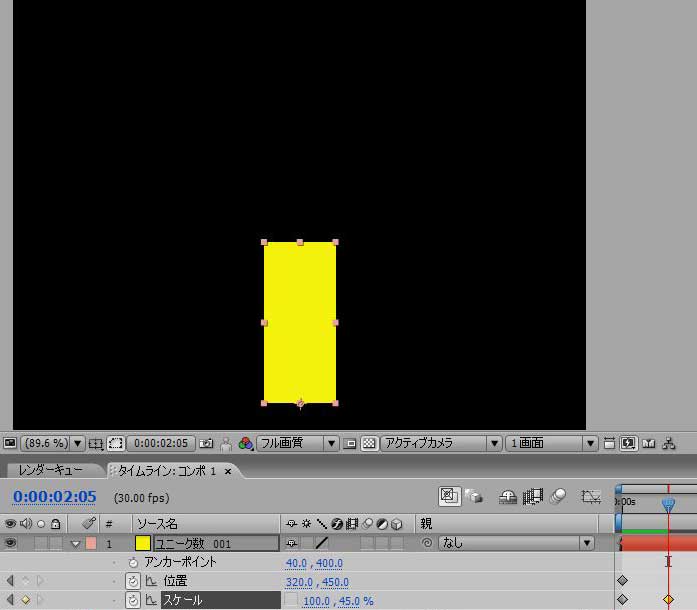The width and height of the screenshot is (697, 610).
Task: Toggle the live update button in timeline
Action: (449, 496)
